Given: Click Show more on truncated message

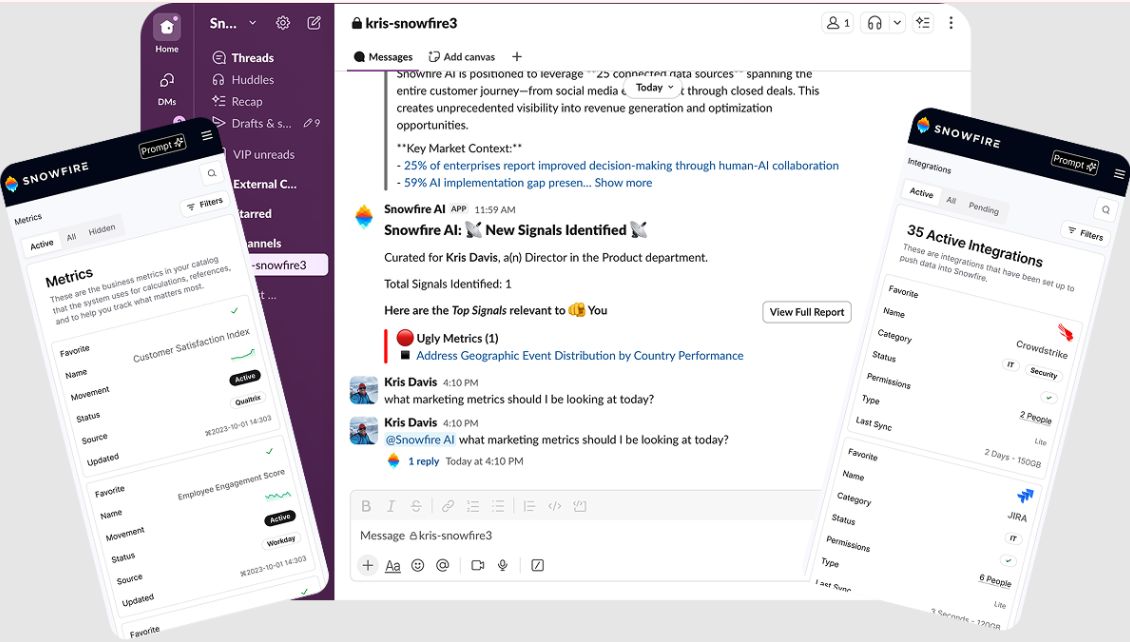Looking at the screenshot, I should point(623,183).
